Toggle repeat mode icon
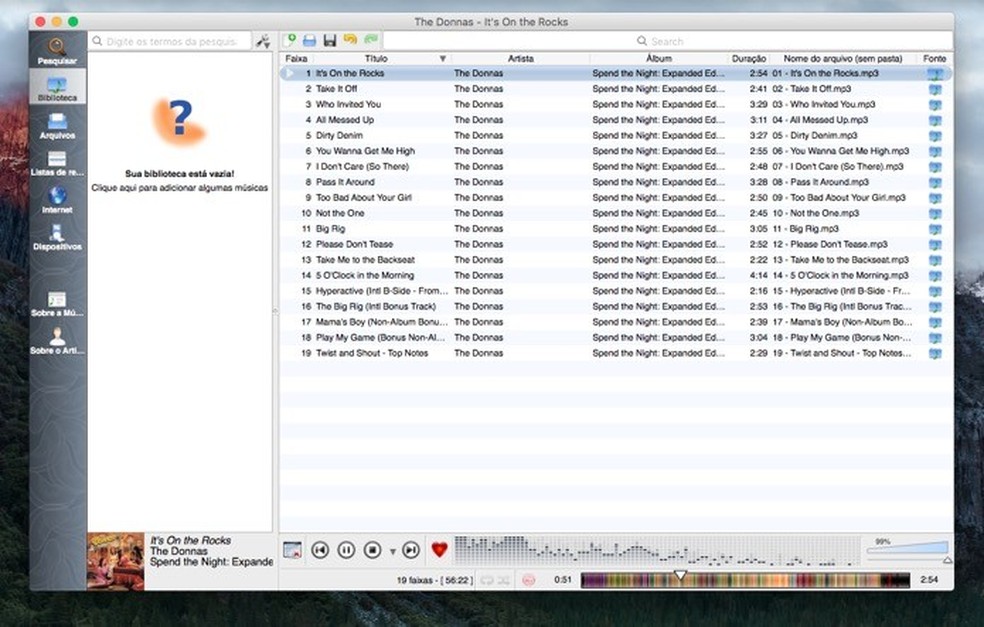 click(486, 581)
